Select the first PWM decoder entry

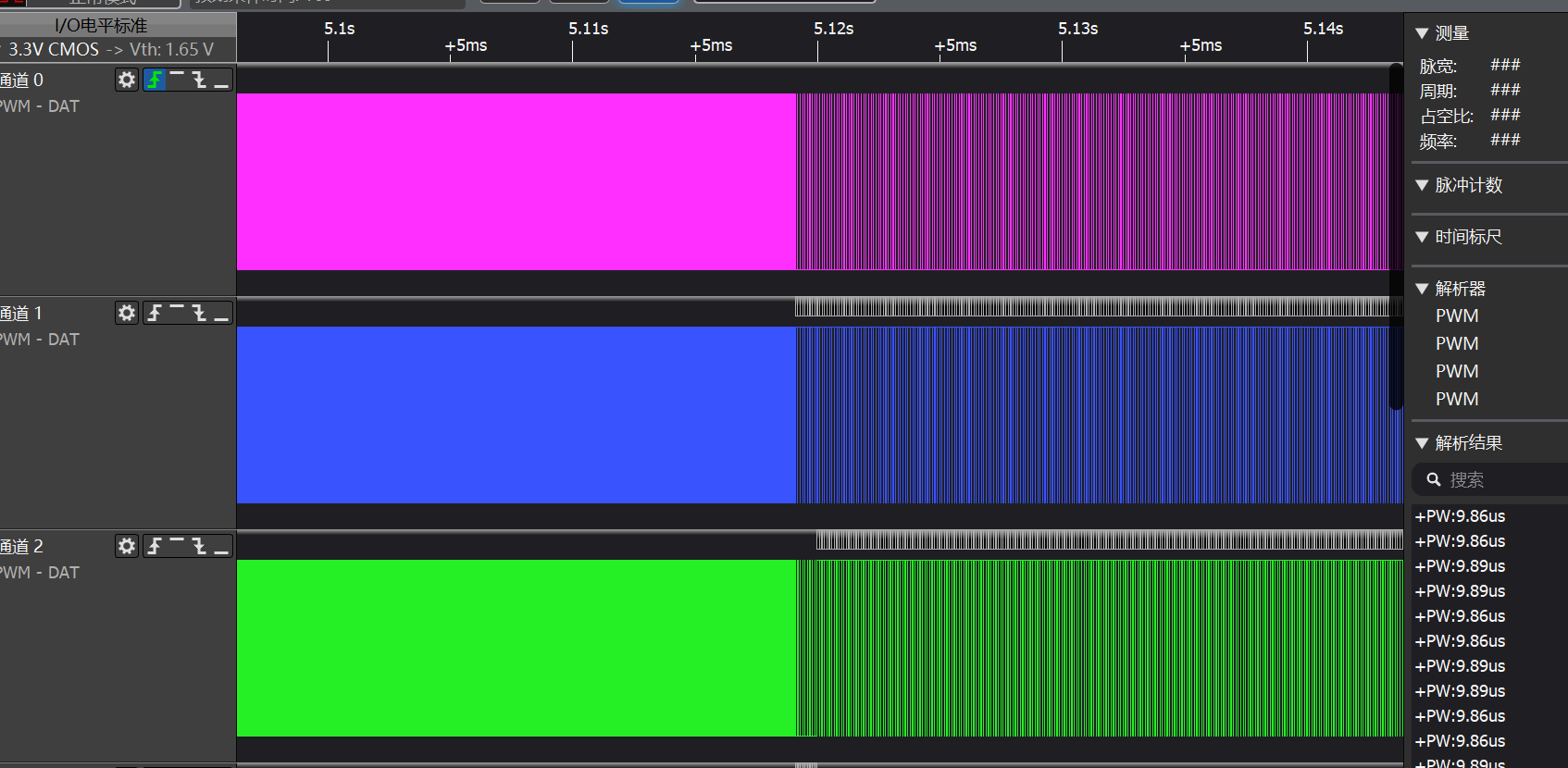click(x=1457, y=316)
